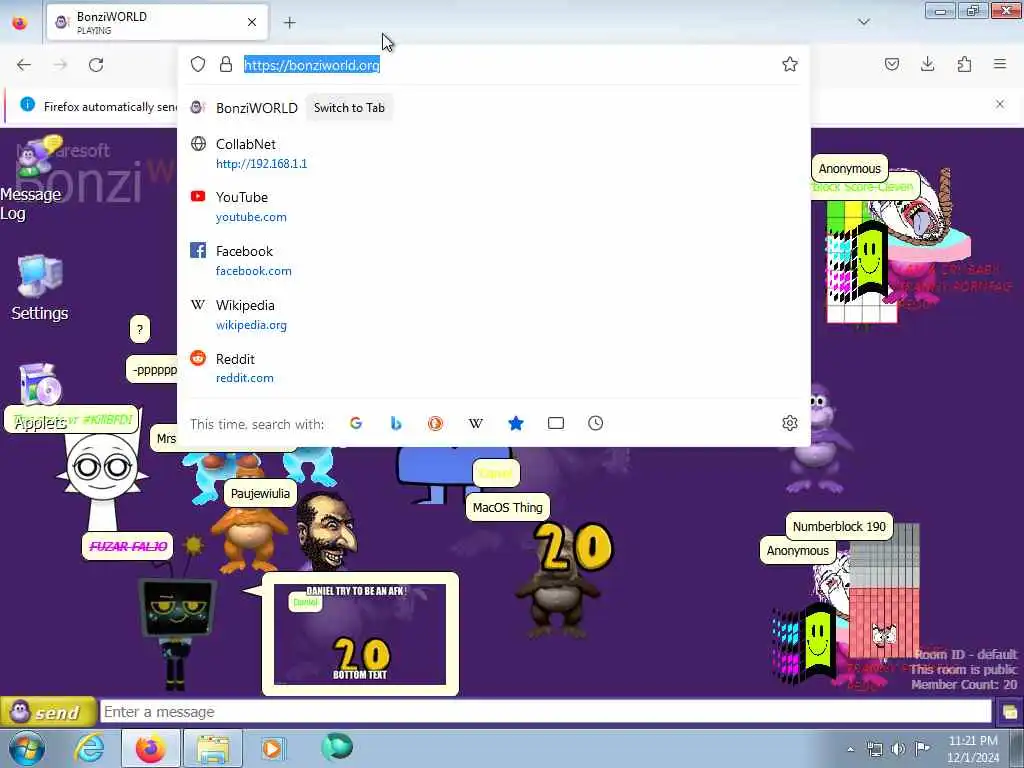Close the BonziWORLD tab

coord(252,22)
